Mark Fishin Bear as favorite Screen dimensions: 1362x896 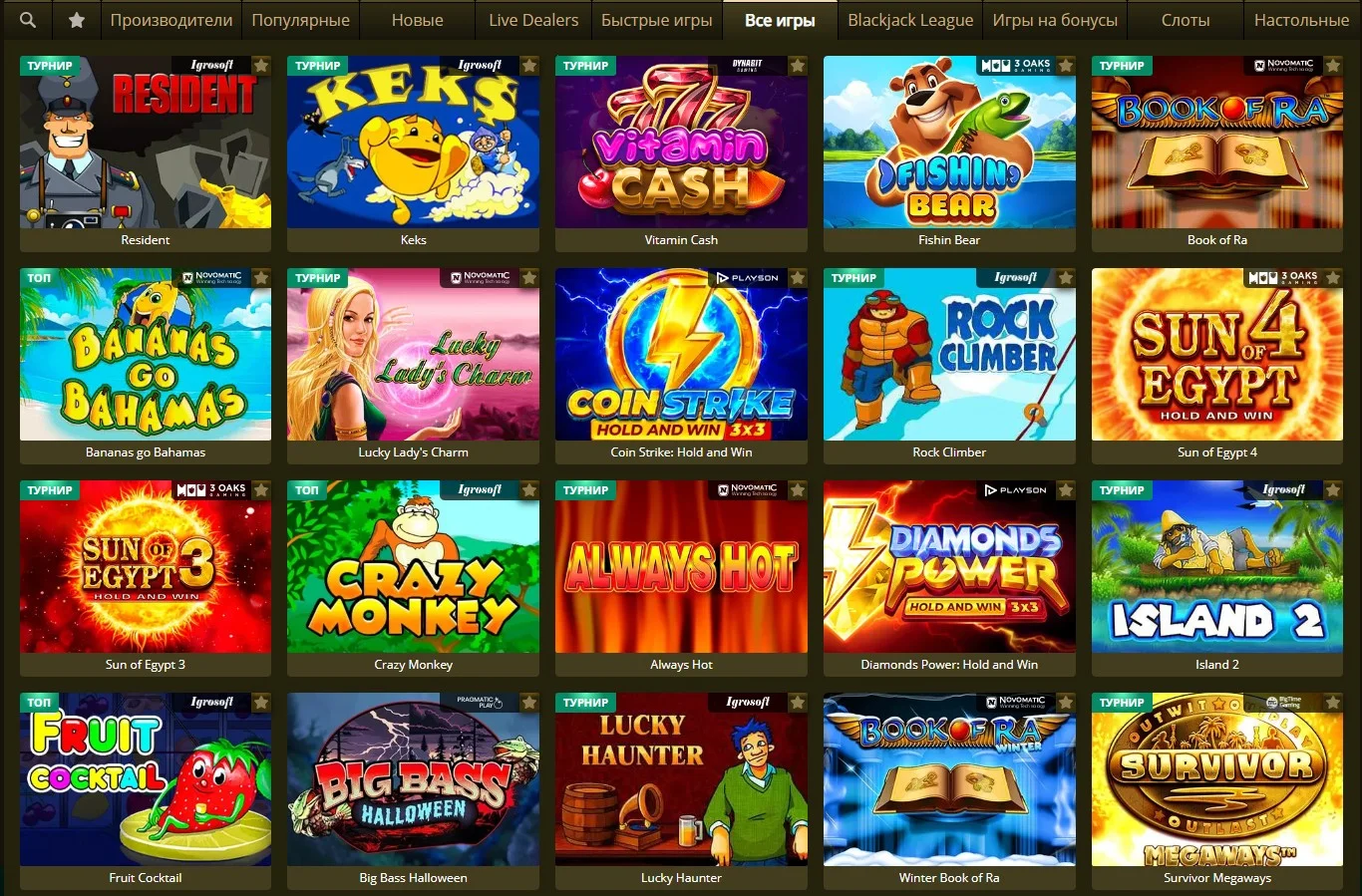(1066, 66)
